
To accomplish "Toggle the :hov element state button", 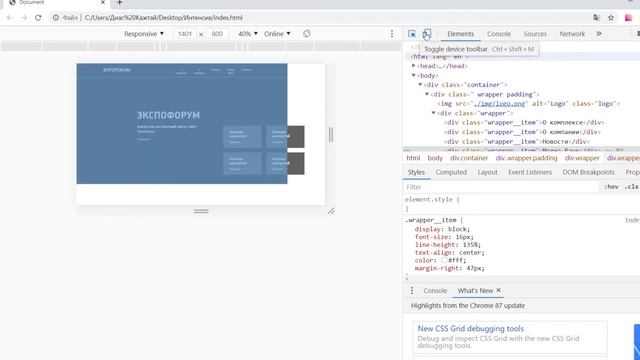I will click(611, 187).
